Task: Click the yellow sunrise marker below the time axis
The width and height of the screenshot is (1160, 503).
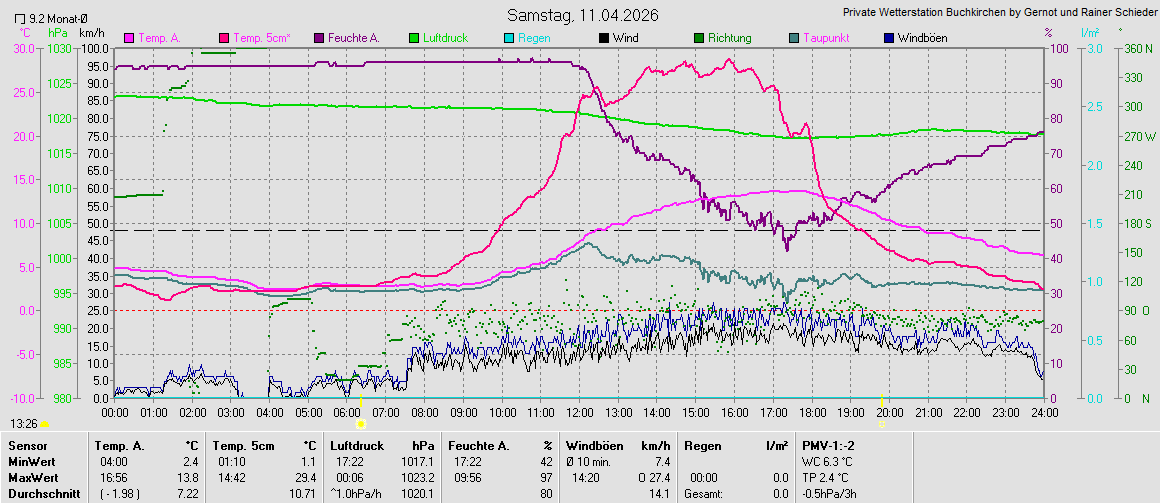Action: [361, 424]
